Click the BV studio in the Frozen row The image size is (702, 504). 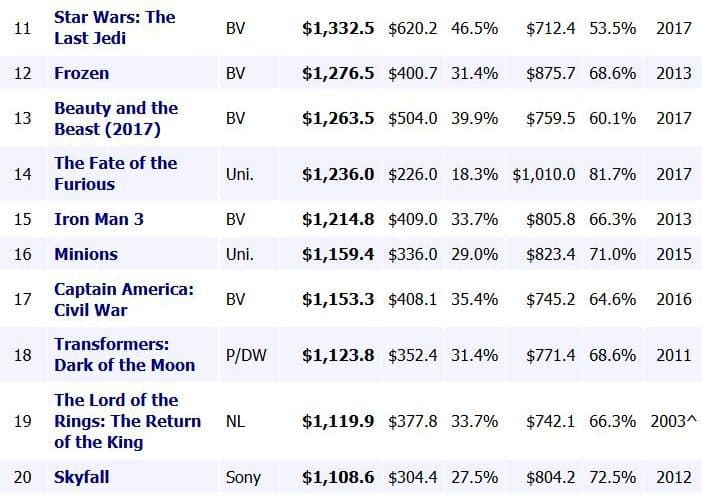click(x=236, y=73)
